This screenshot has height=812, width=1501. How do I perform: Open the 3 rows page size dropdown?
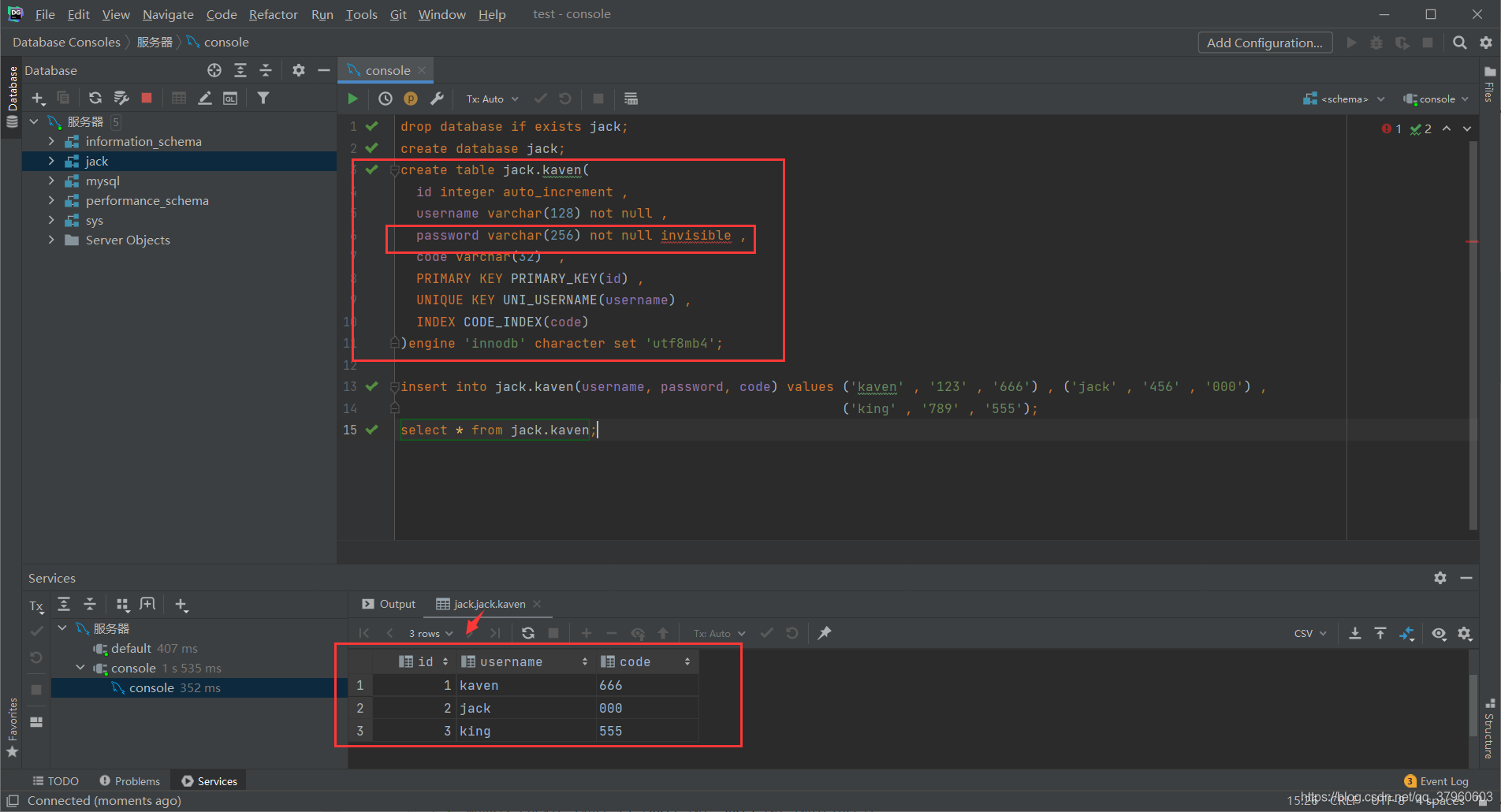point(430,633)
